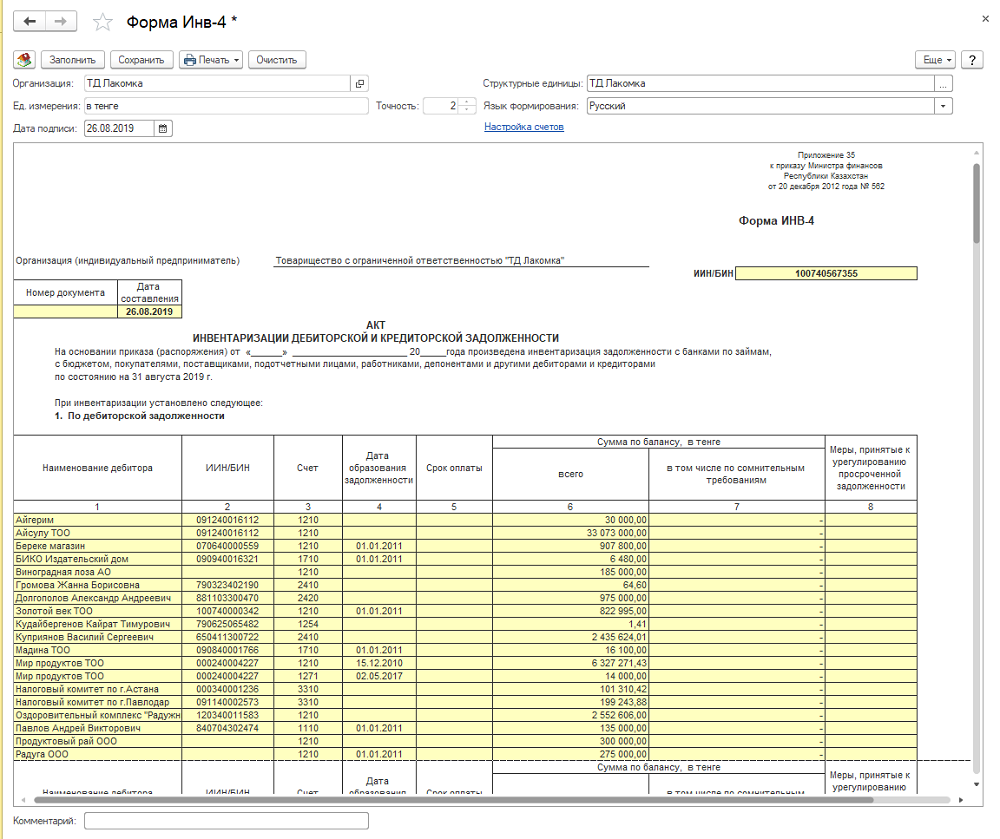Screen dimensions: 1000x839
Task: Select the cell Громова Жанна Борисовна
Action: (98, 585)
